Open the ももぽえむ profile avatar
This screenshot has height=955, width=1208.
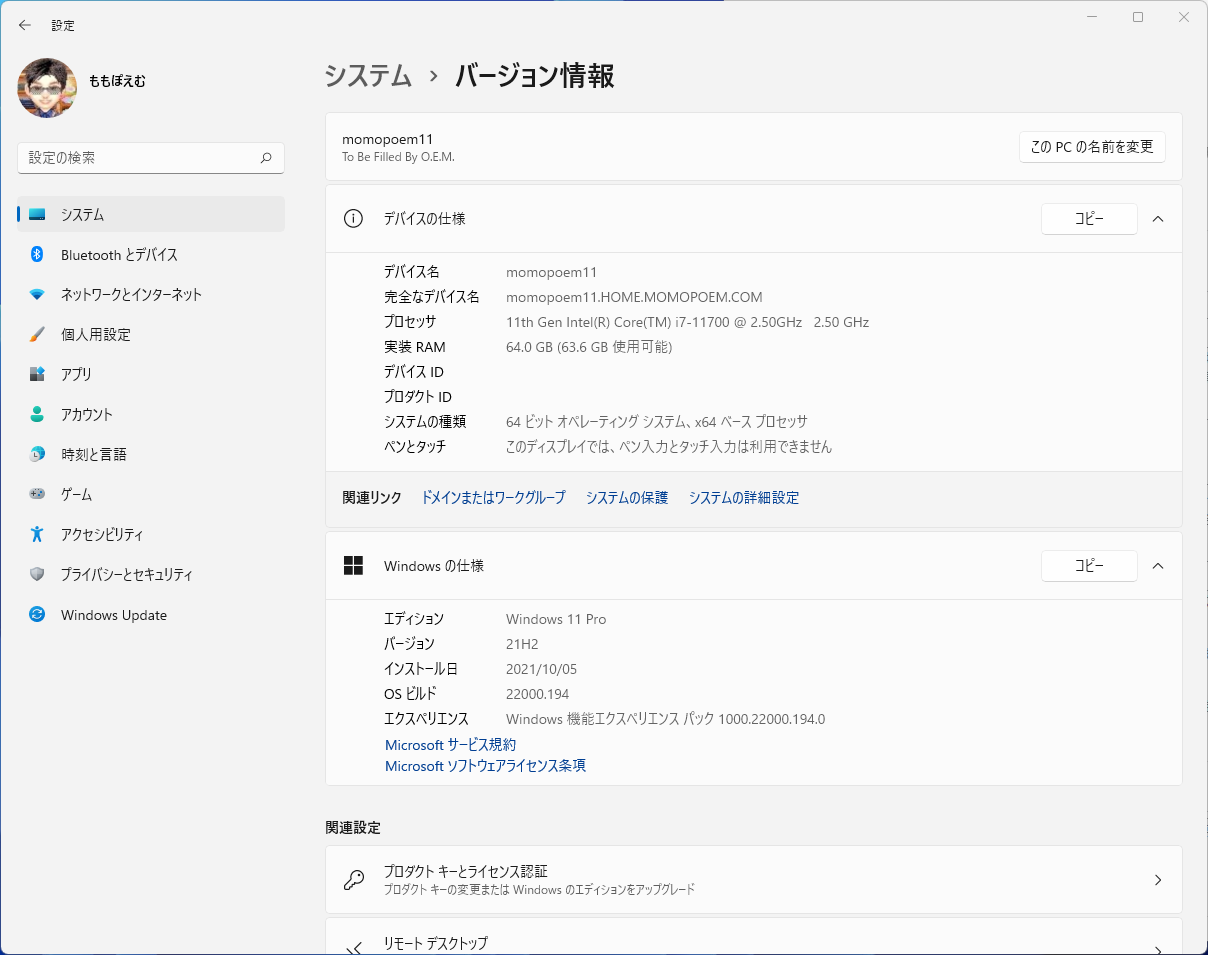(x=47, y=88)
